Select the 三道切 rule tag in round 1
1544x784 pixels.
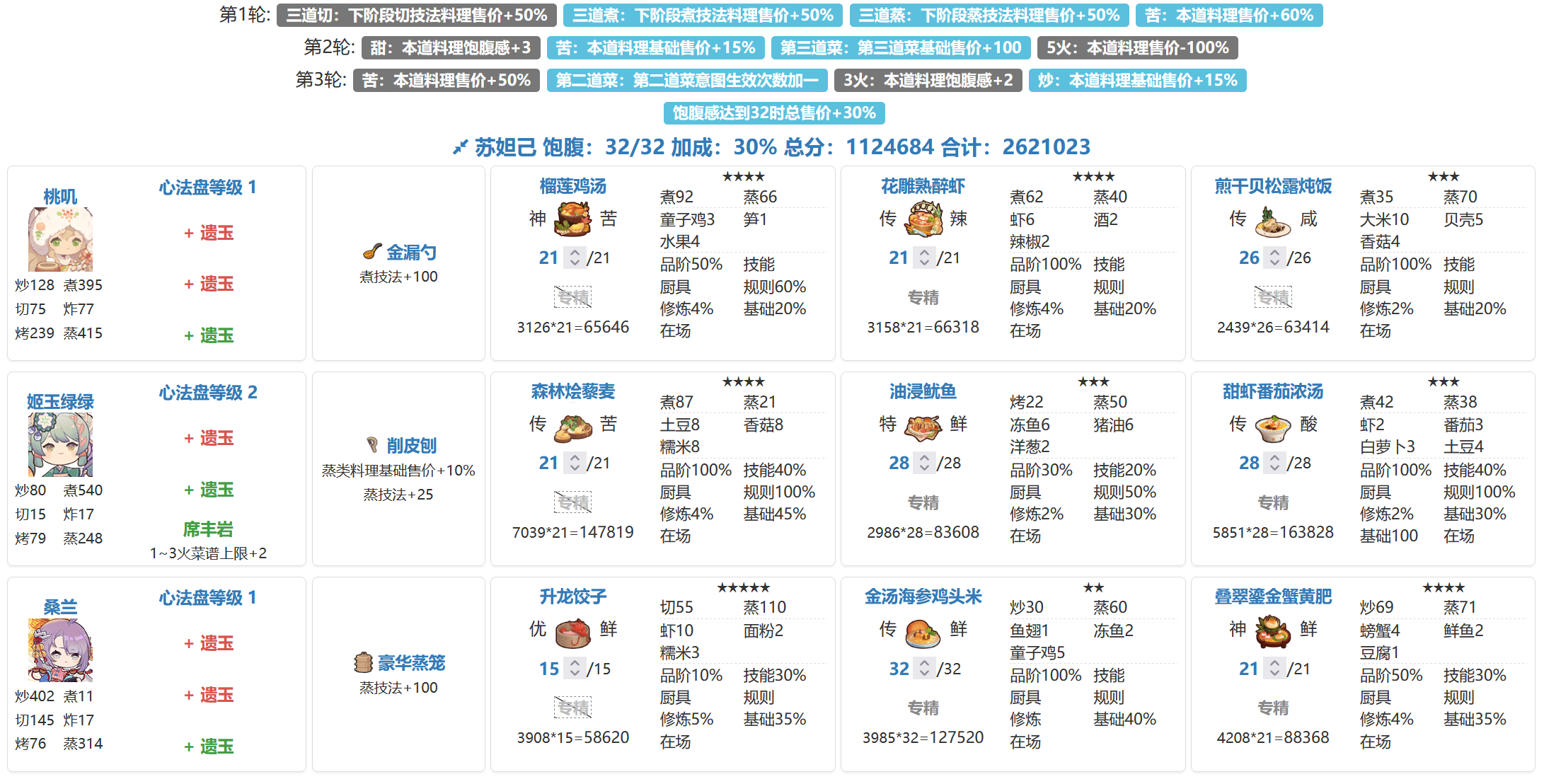[x=416, y=16]
